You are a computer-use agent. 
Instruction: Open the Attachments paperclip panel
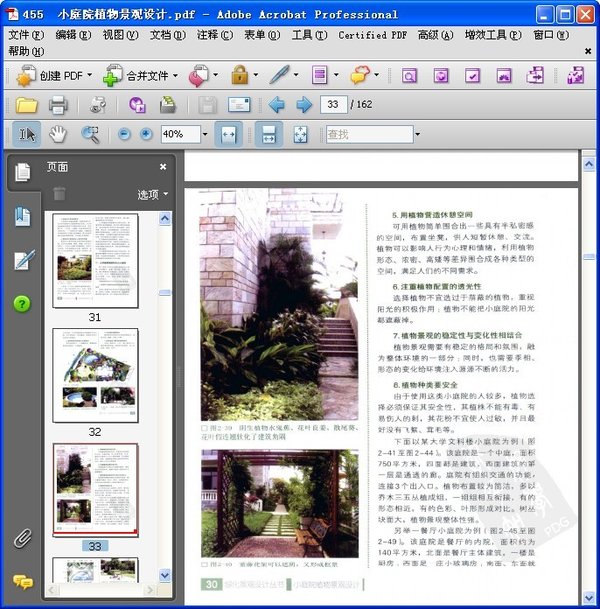[22, 539]
